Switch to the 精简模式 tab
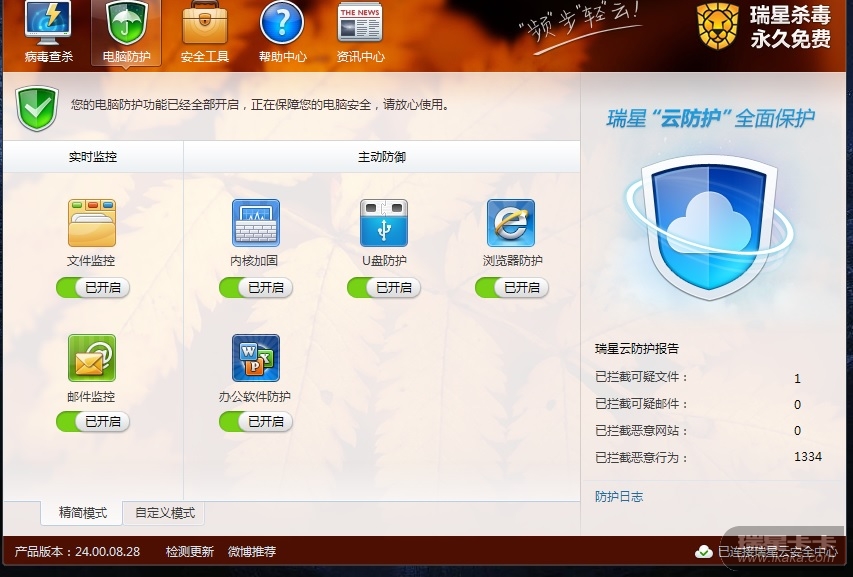Screen dimensions: 853x577 point(82,513)
